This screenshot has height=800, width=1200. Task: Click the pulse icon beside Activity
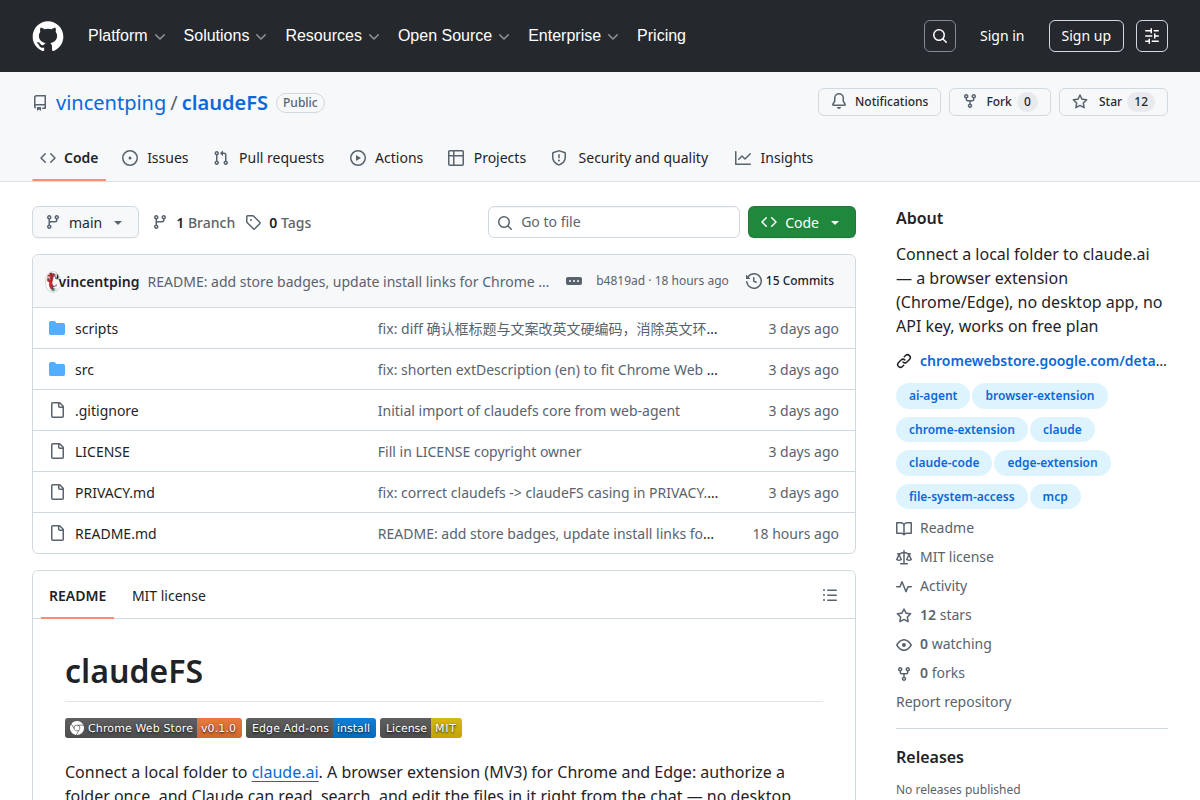click(904, 586)
